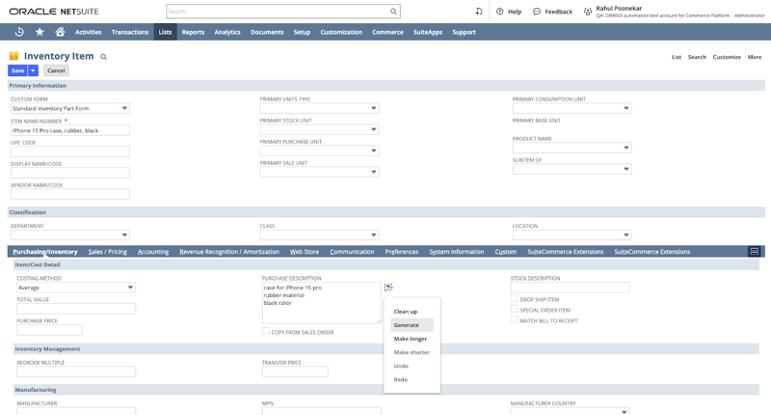The image size is (771, 415).
Task: Click the Text Enhance icon next to Purchase Description
Action: tap(388, 288)
